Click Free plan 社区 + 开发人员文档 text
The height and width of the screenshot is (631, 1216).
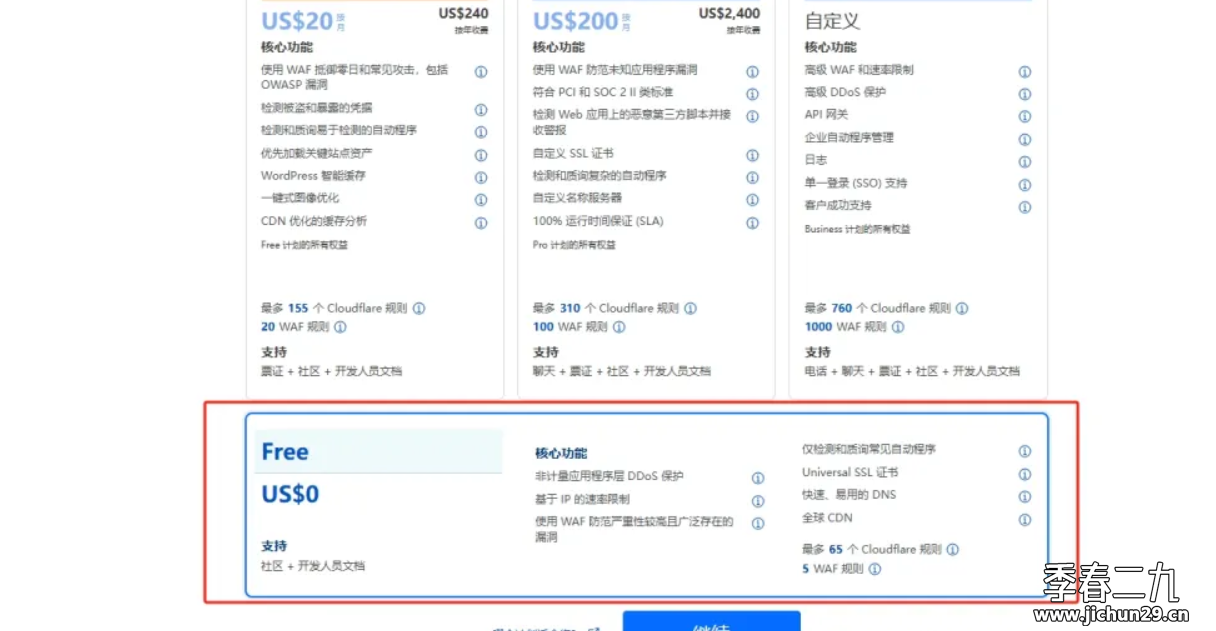(x=313, y=566)
